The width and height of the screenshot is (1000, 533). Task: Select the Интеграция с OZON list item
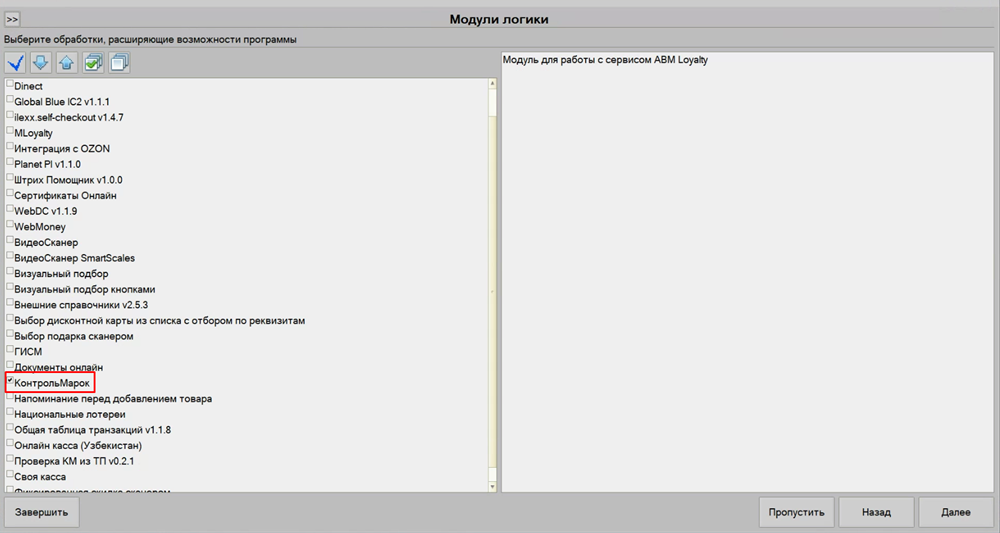62,149
